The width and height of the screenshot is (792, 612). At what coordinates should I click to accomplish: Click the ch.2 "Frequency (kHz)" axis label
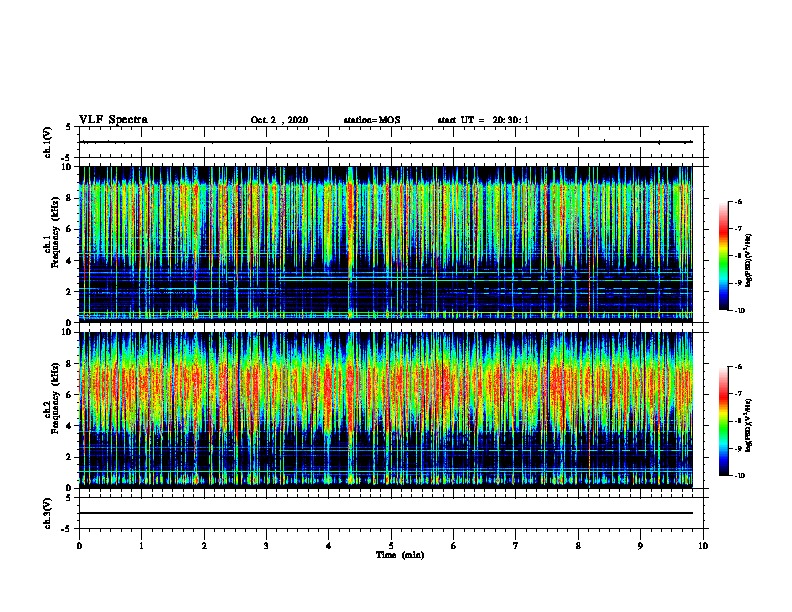(x=55, y=398)
